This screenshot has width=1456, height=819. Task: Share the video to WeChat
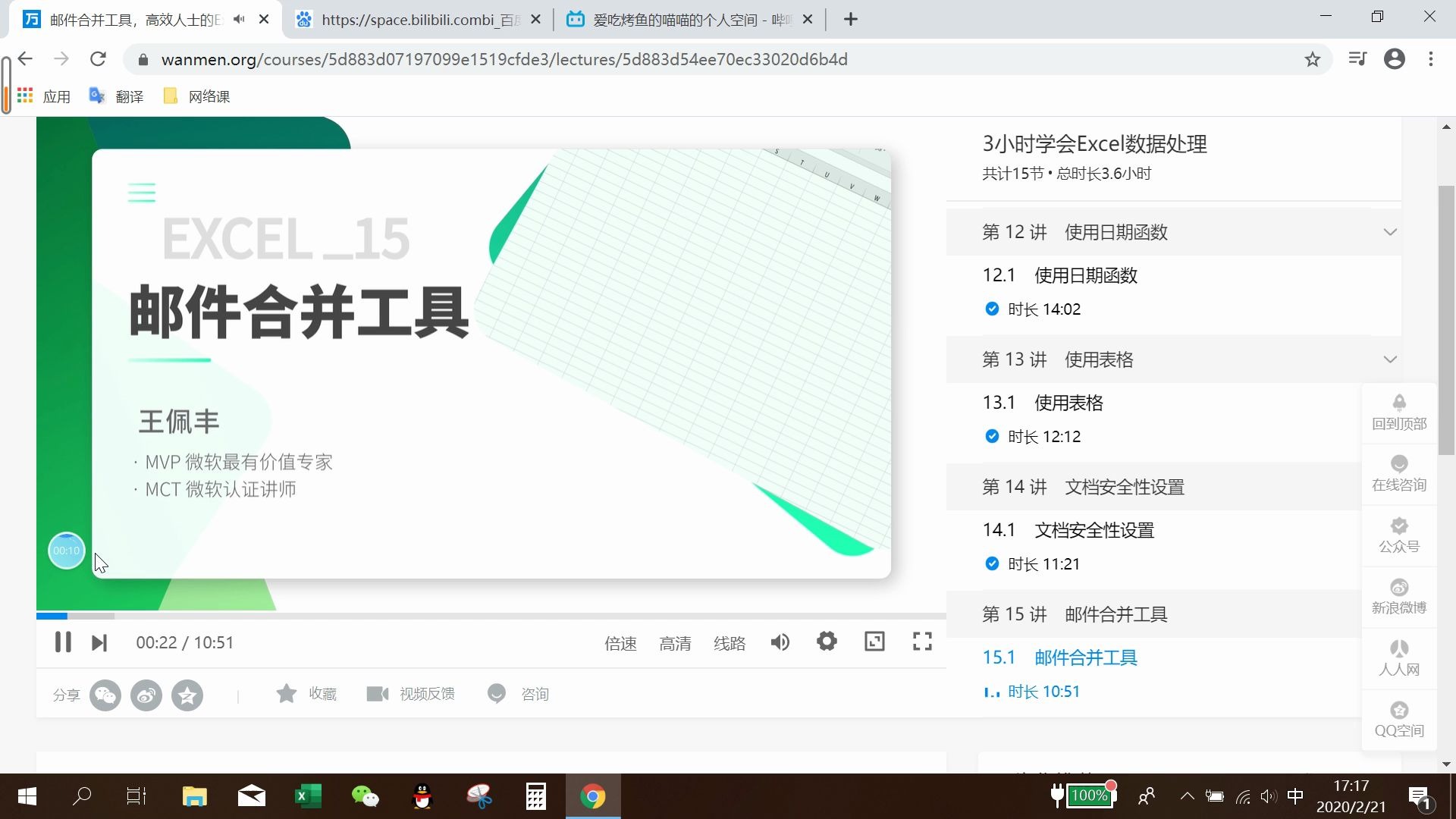105,695
